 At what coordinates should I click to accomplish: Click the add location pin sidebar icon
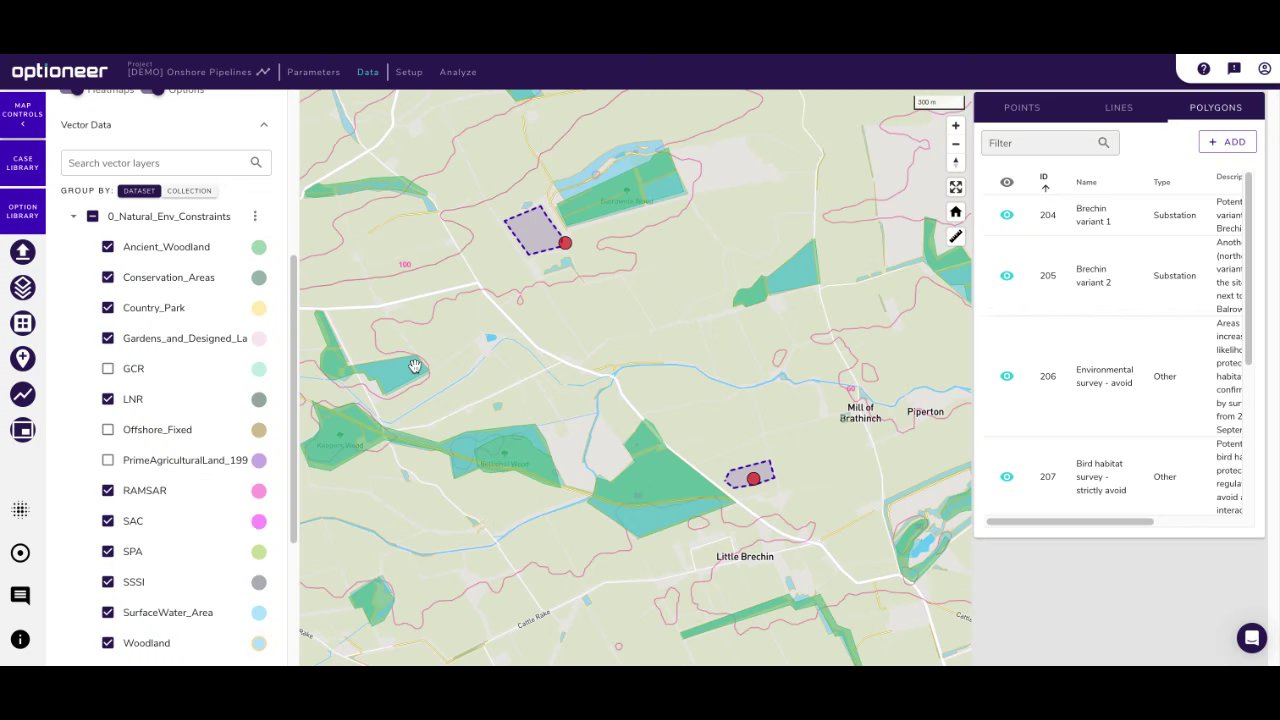pos(23,359)
